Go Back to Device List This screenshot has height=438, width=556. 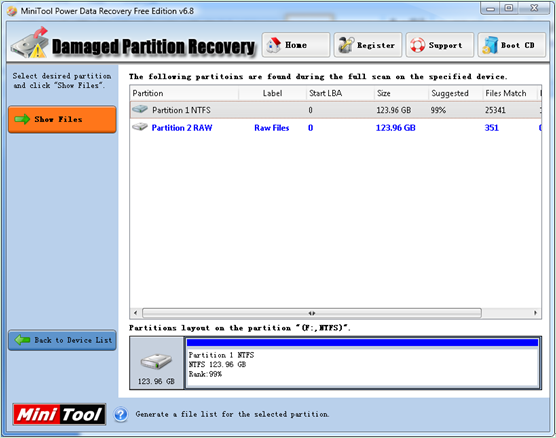click(62, 340)
